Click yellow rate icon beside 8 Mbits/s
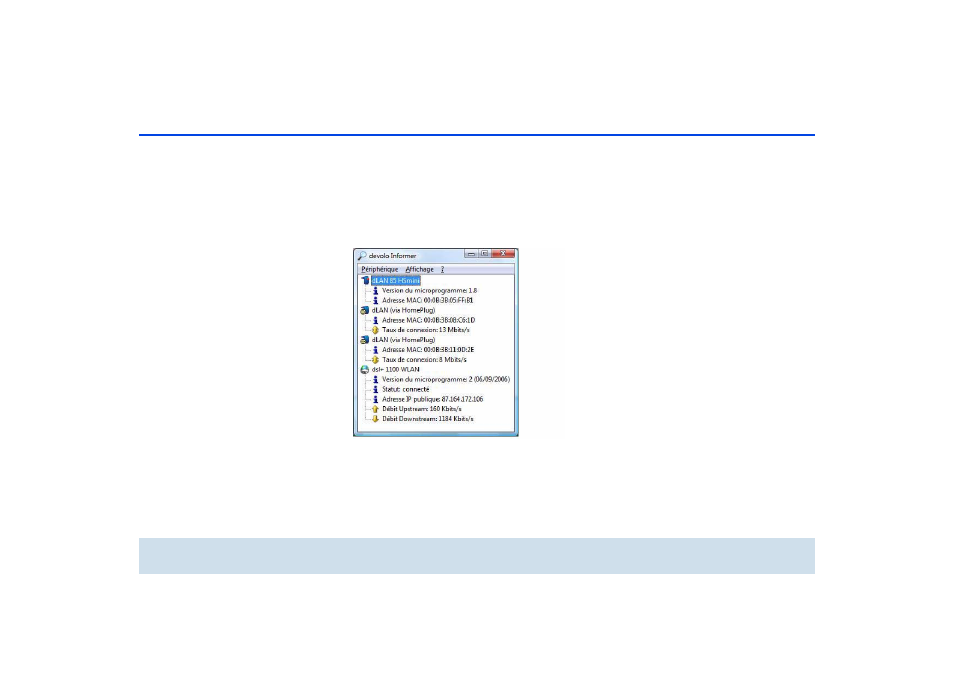This screenshot has width=954, height=674. tap(375, 360)
